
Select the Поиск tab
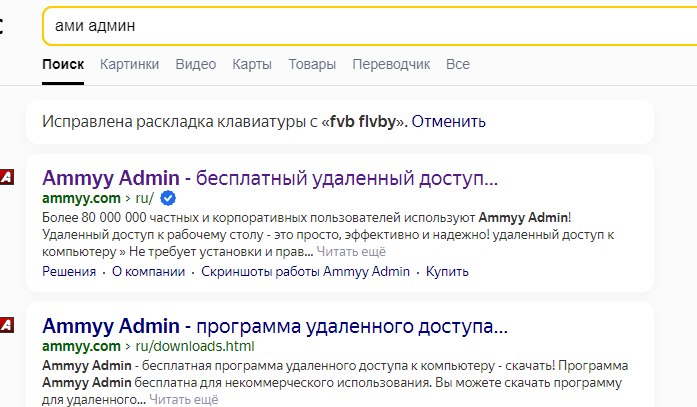63,64
